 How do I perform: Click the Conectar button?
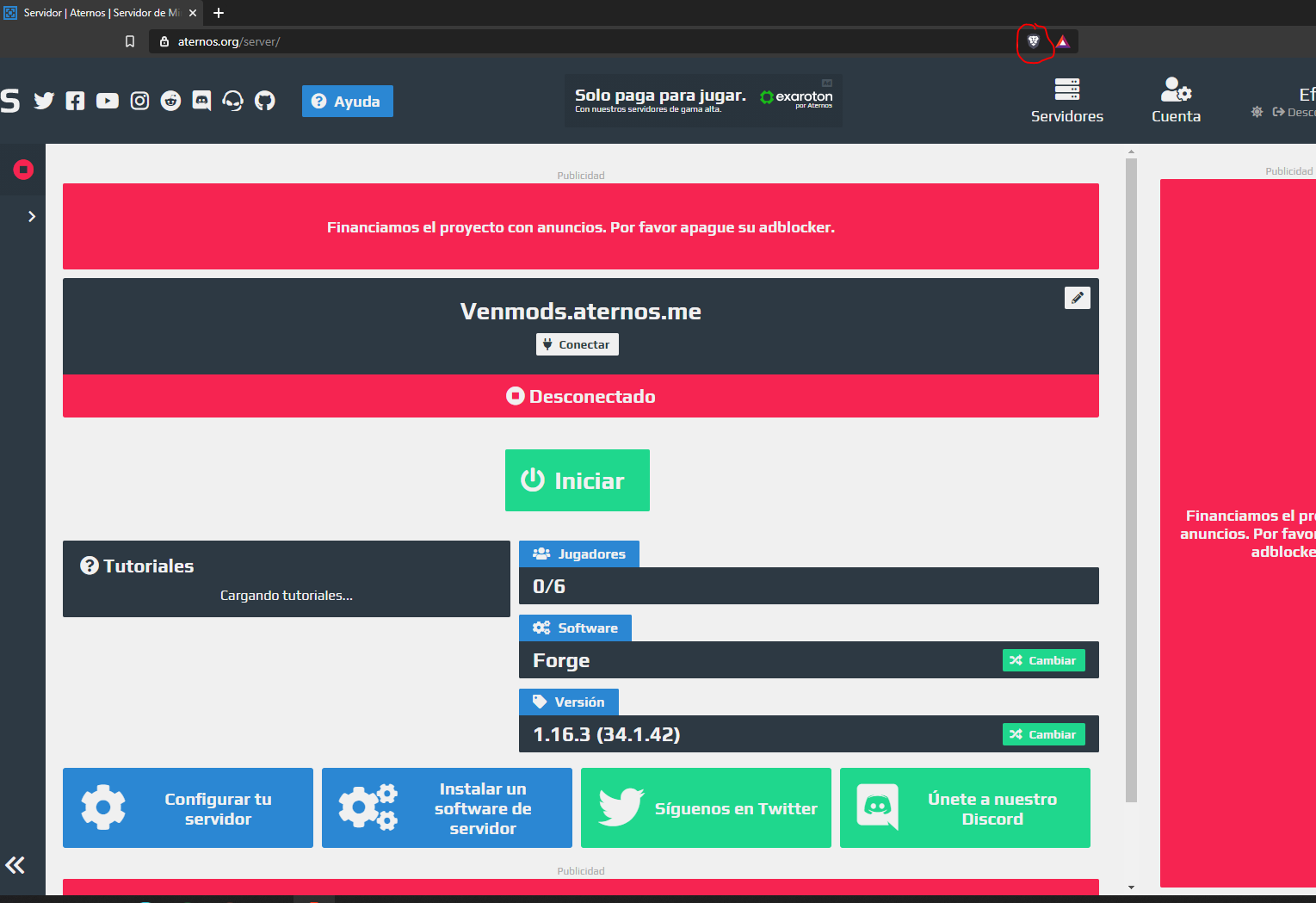coord(578,344)
